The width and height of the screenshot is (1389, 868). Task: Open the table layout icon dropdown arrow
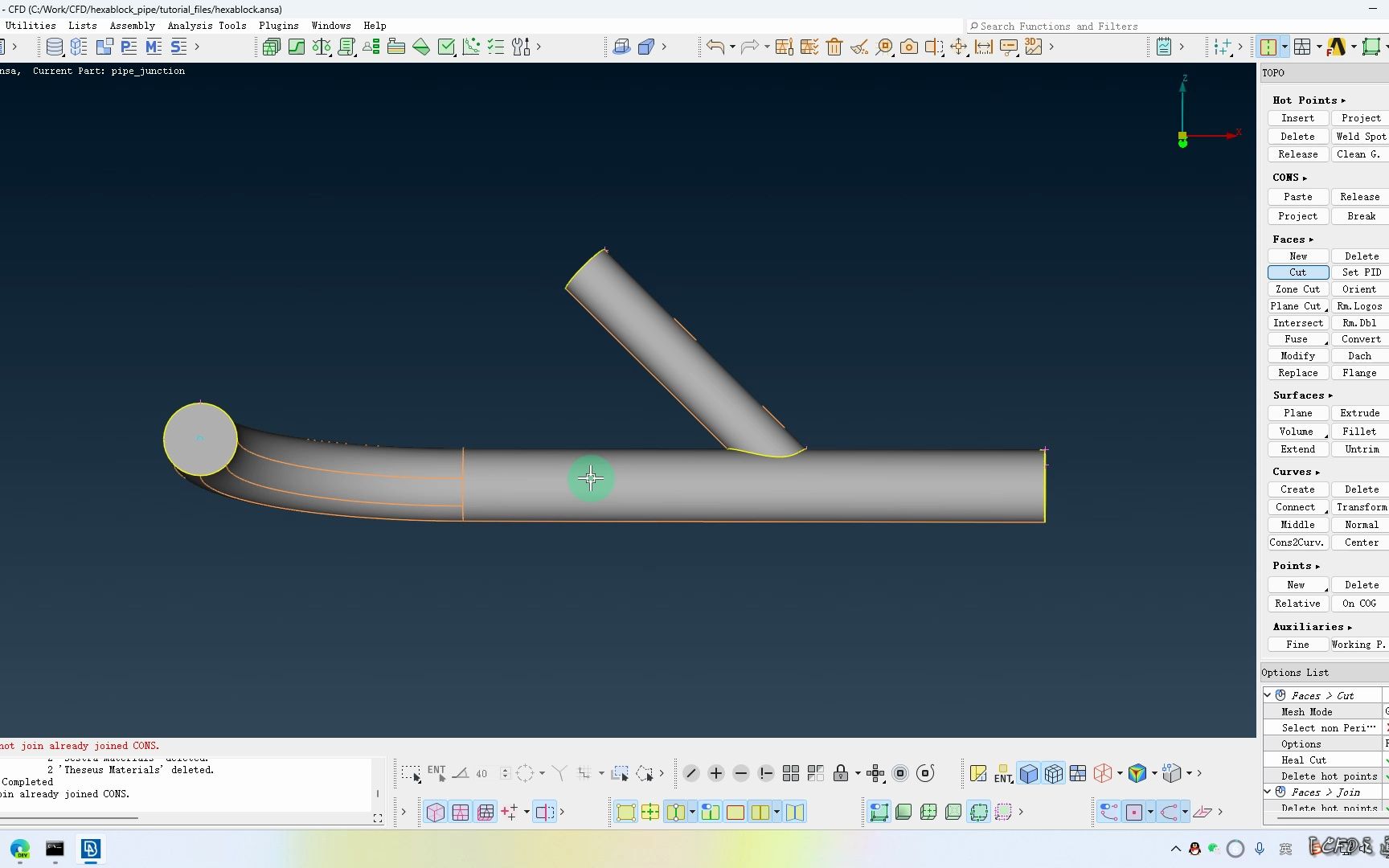1319,47
